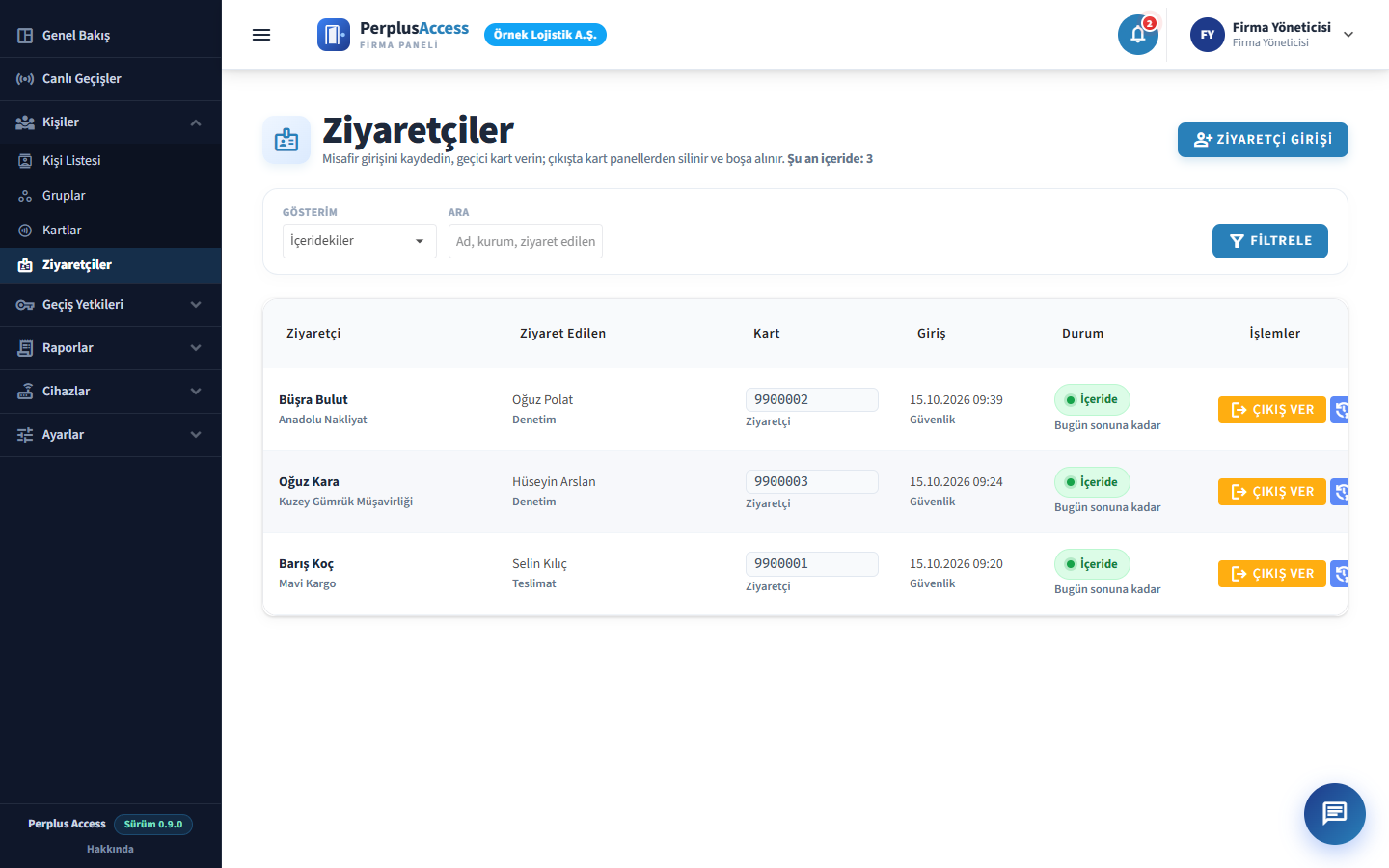Click the FY user avatar
Image resolution: width=1389 pixels, height=868 pixels.
[x=1208, y=35]
